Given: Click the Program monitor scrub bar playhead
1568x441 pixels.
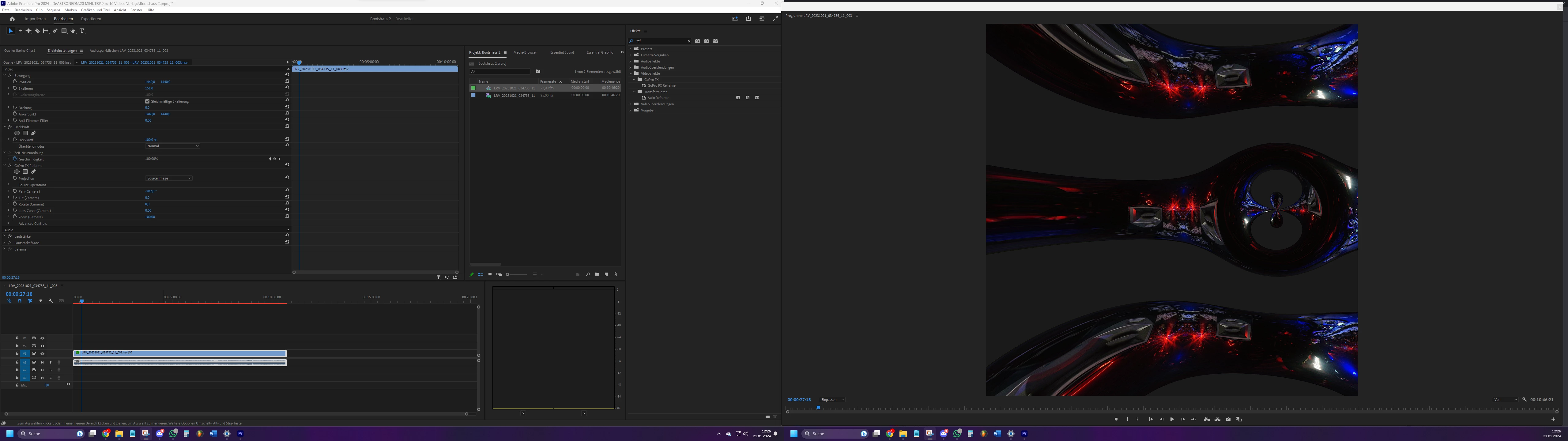Looking at the screenshot, I should click(818, 408).
